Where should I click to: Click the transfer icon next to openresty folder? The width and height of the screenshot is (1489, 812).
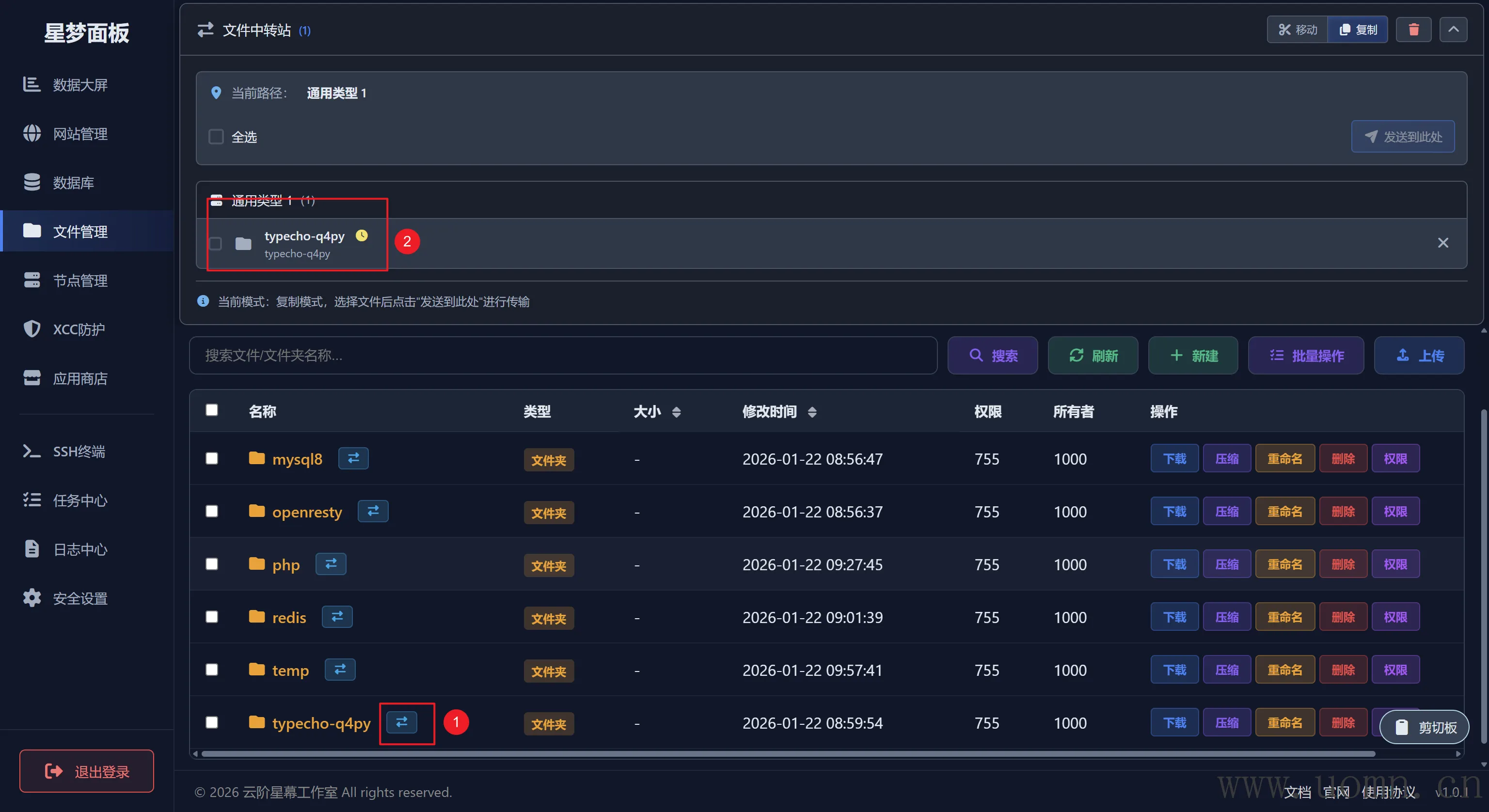(x=373, y=511)
